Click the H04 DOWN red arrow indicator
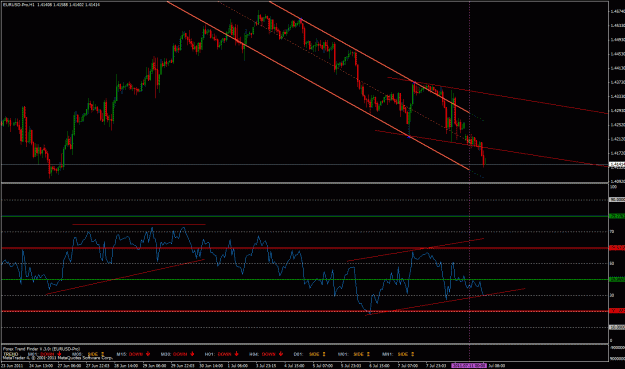The image size is (625, 369). [x=281, y=354]
